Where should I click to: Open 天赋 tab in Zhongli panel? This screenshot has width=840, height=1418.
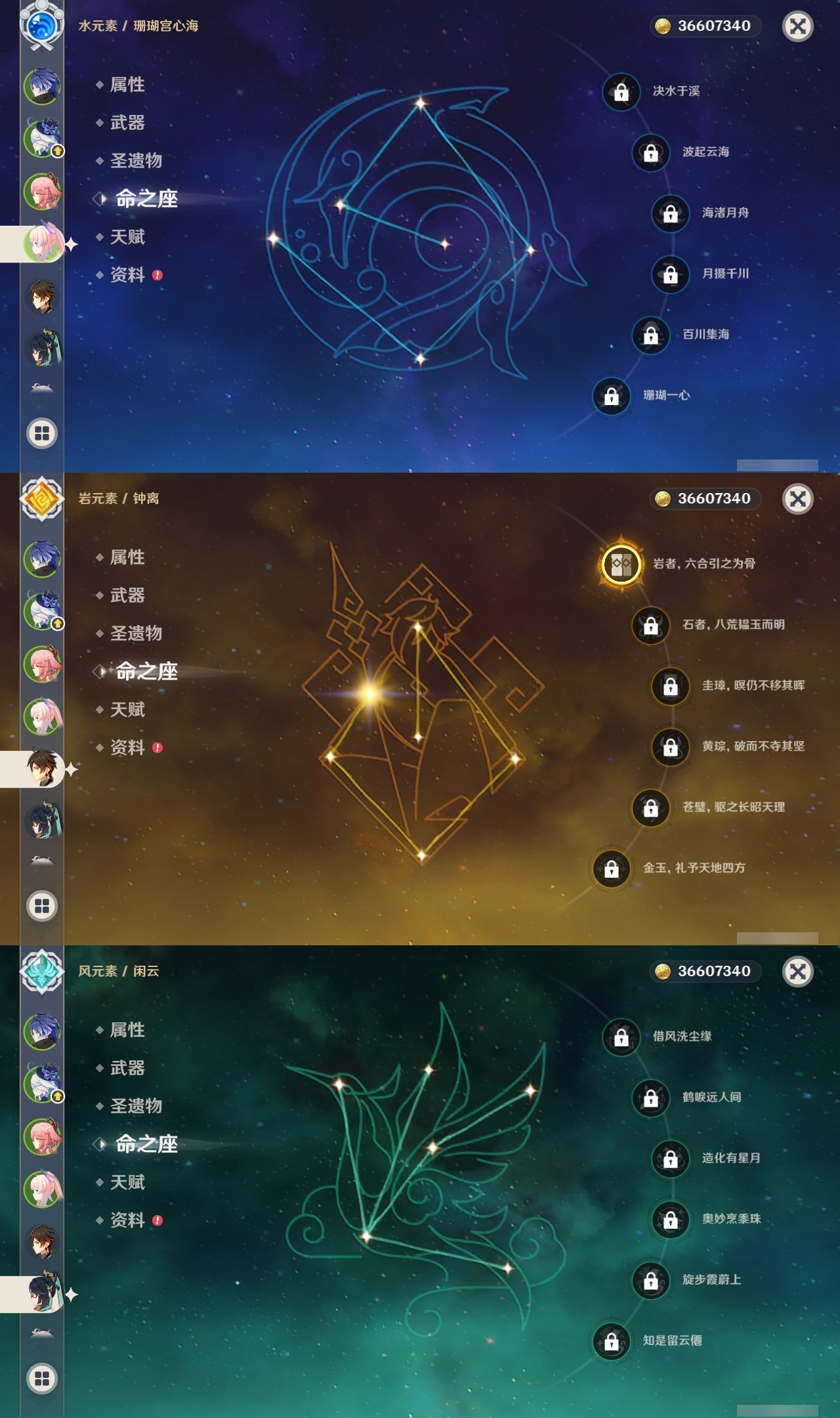[x=127, y=710]
